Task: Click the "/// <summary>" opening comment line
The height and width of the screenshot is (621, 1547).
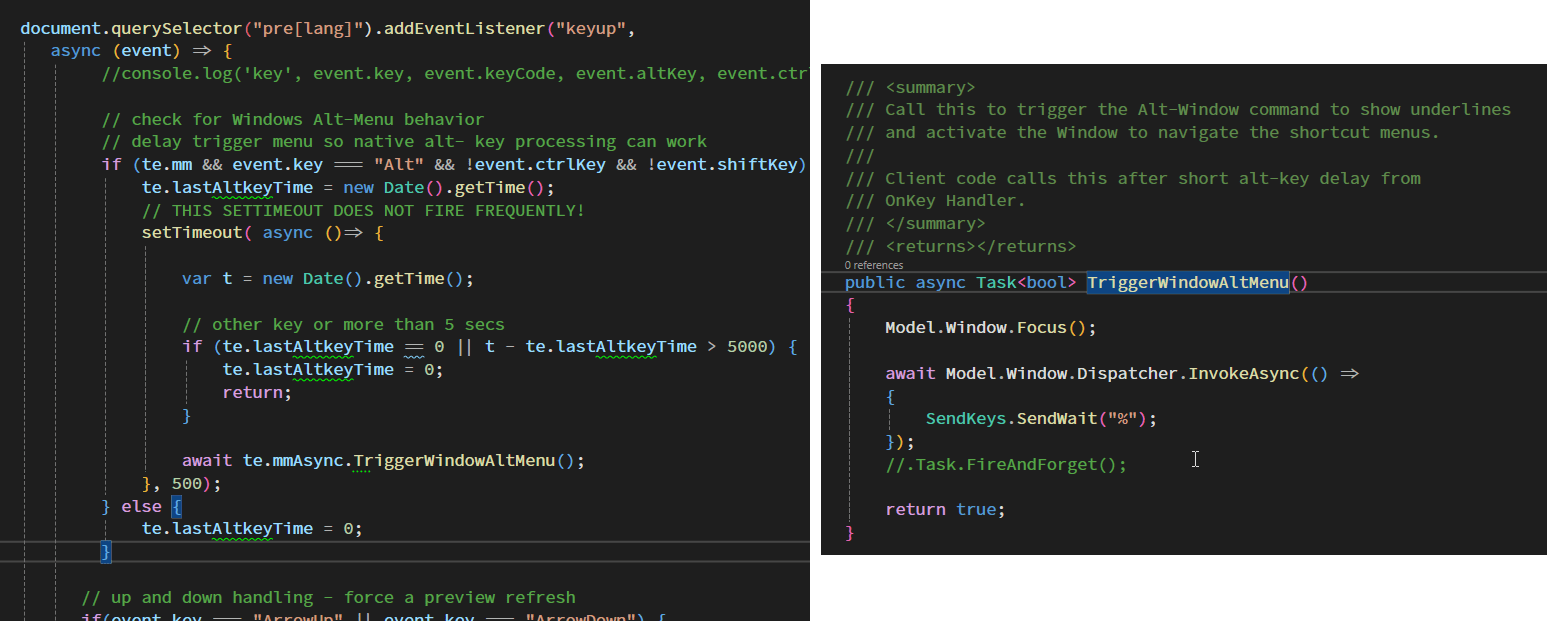Action: point(910,87)
